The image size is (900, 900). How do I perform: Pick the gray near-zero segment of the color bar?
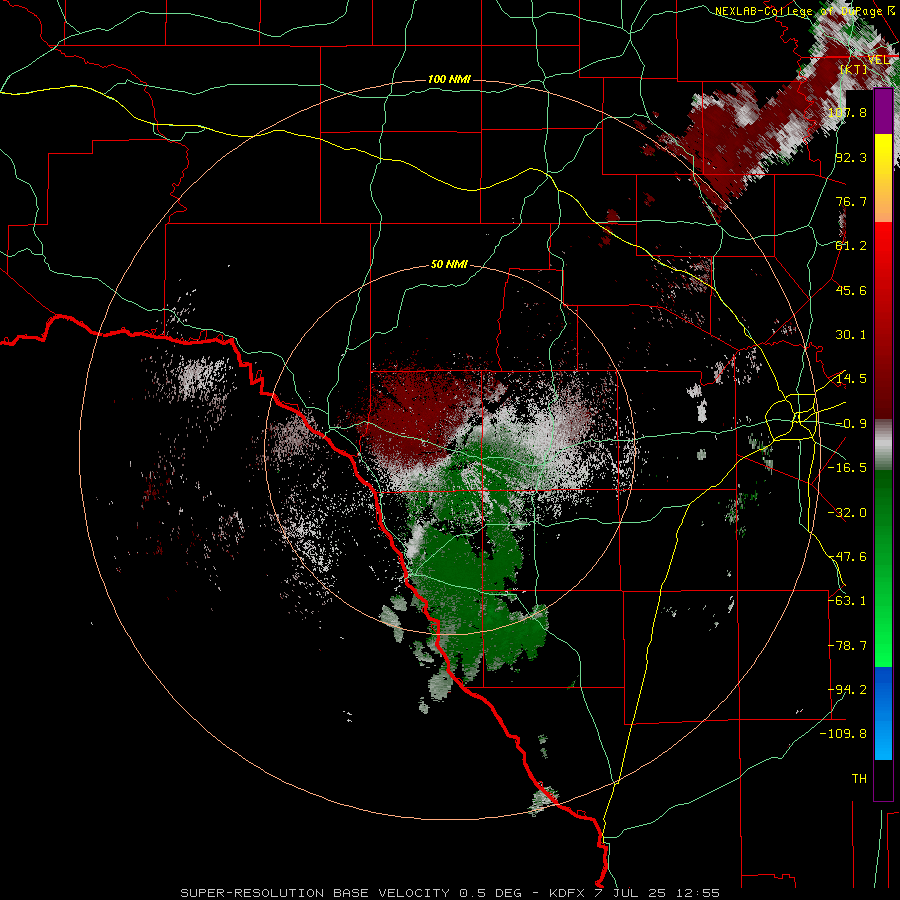pos(883,445)
